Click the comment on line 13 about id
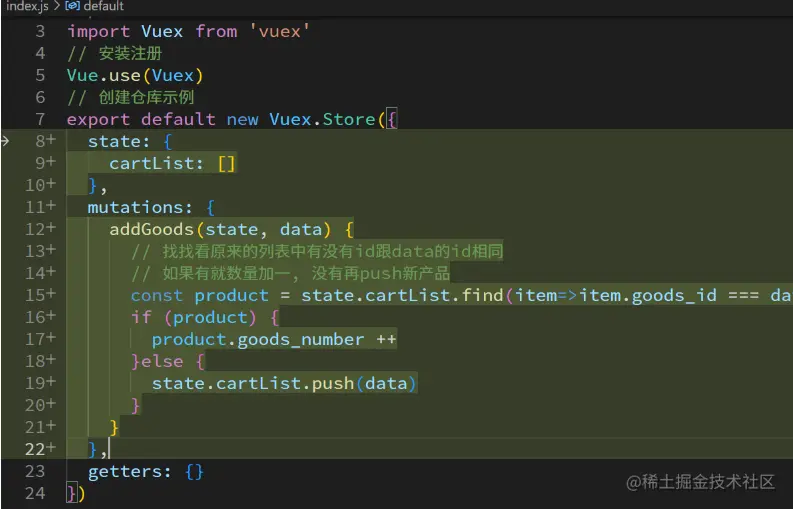The height and width of the screenshot is (509, 793). [x=317, y=251]
